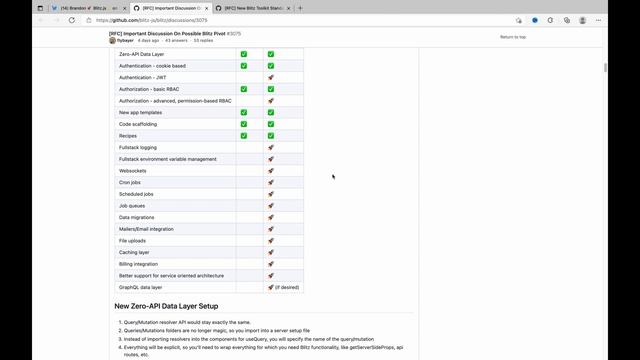Screen dimensions: 640x360
Task: Click Return to top link
Action: pos(513,37)
